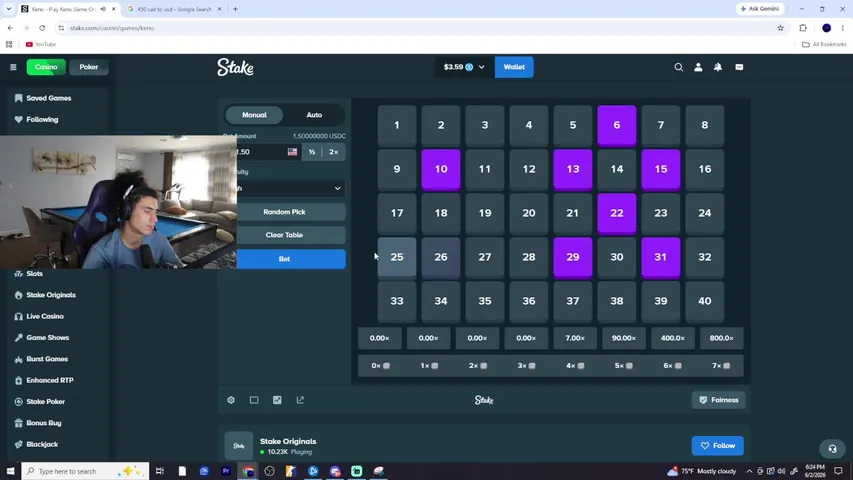The width and height of the screenshot is (853, 480).
Task: Open live support headset icon
Action: 832,448
